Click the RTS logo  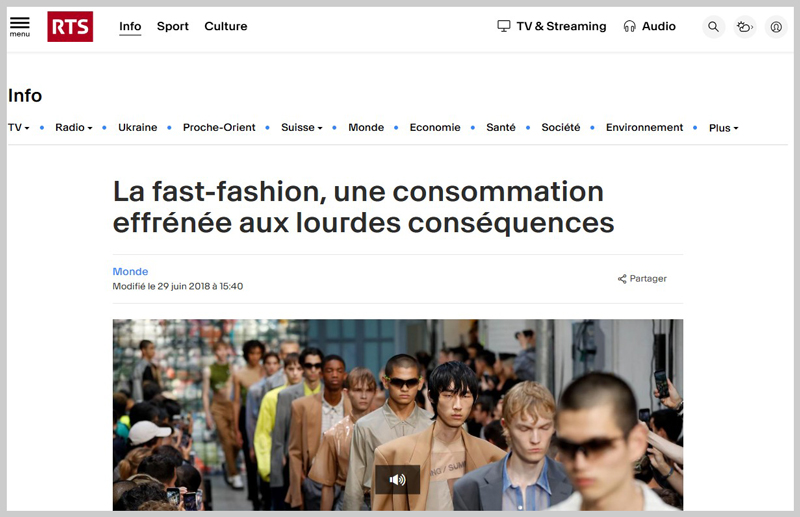pos(70,27)
